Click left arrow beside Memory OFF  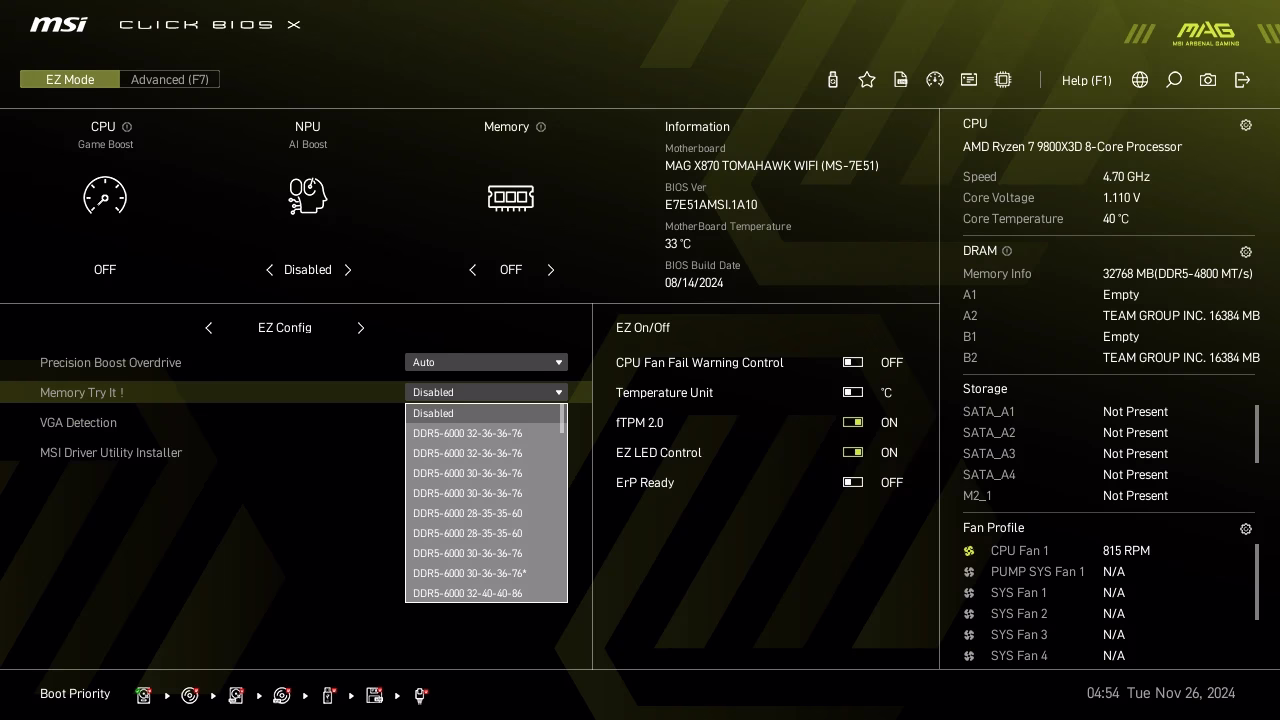pyautogui.click(x=472, y=270)
